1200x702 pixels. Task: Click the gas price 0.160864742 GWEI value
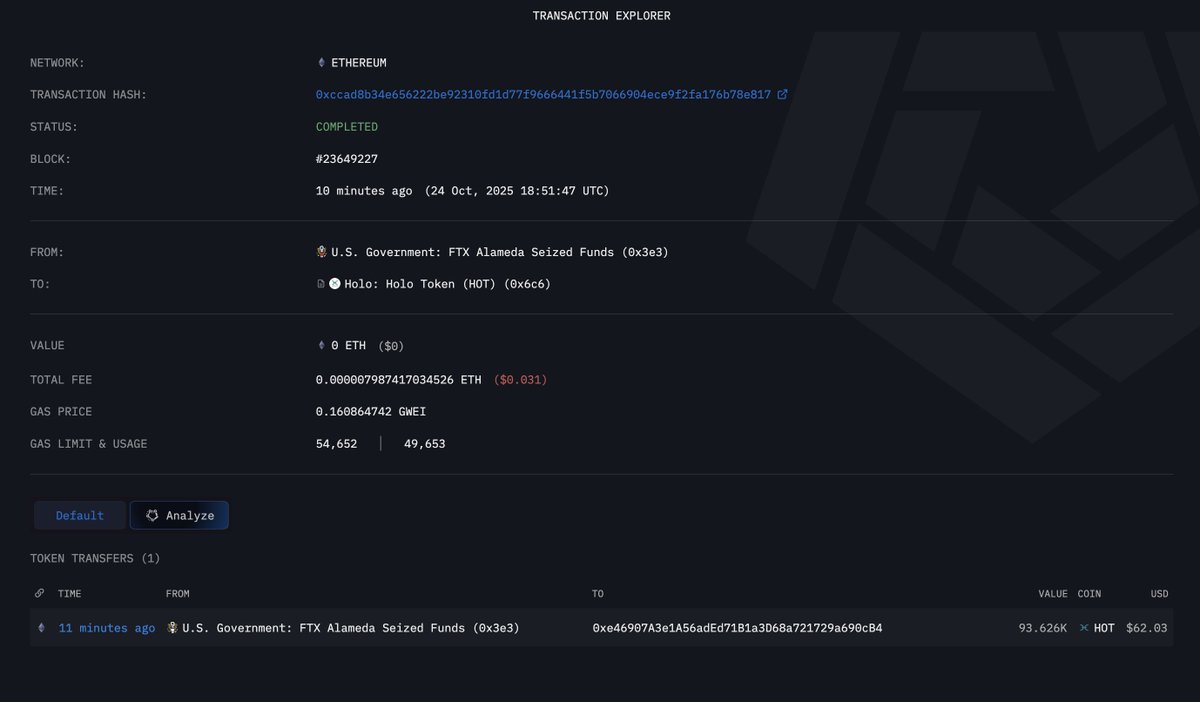coord(371,412)
